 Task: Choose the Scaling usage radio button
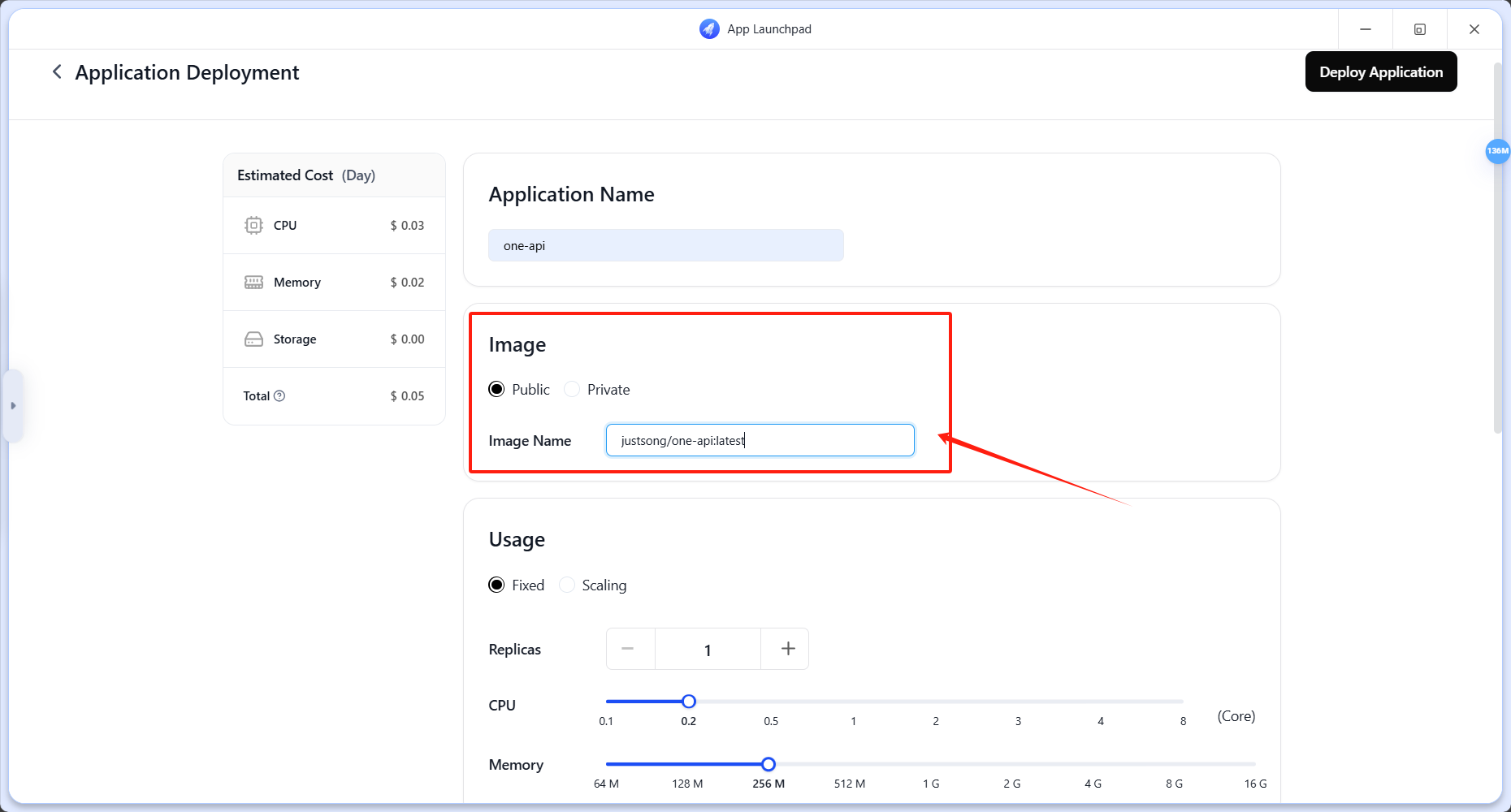coord(567,585)
